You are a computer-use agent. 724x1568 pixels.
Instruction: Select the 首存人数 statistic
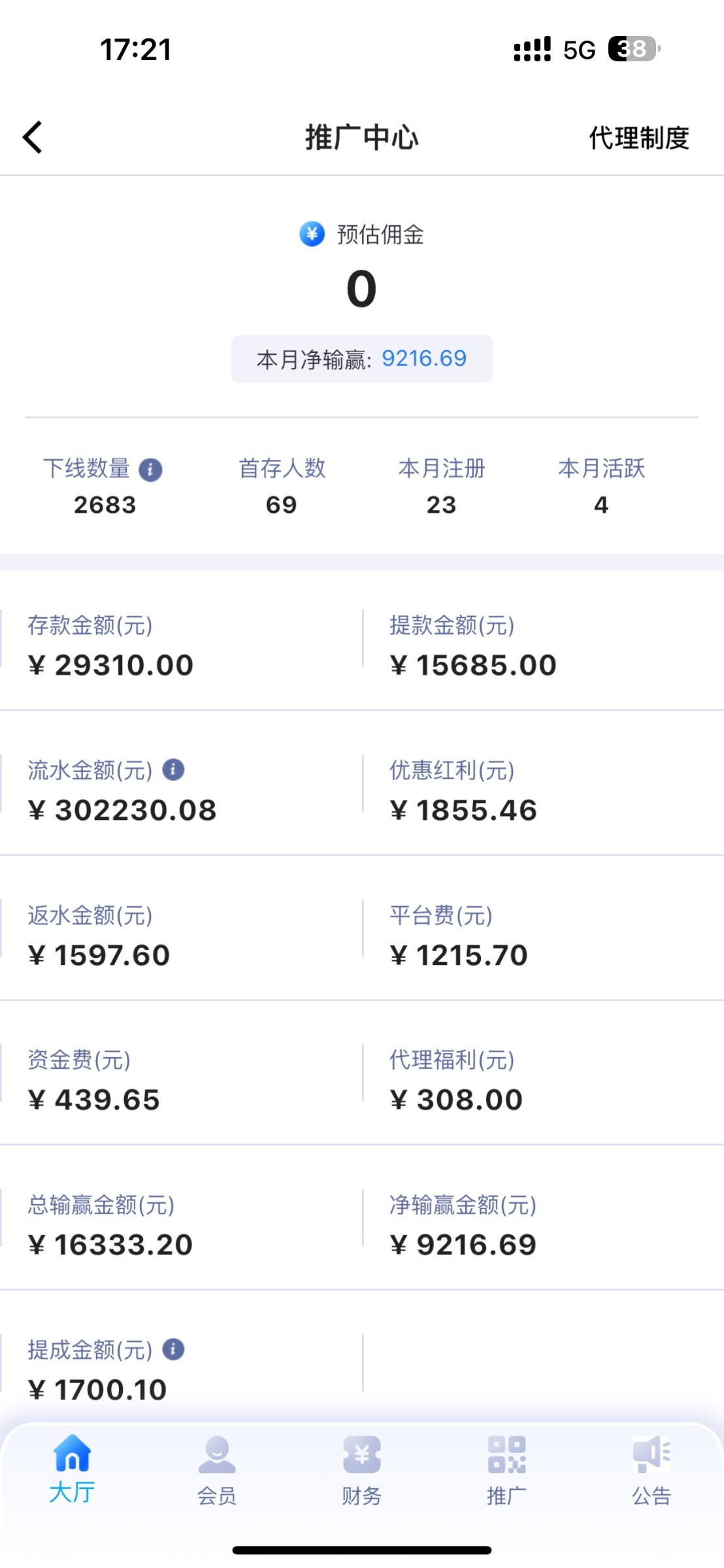point(282,486)
